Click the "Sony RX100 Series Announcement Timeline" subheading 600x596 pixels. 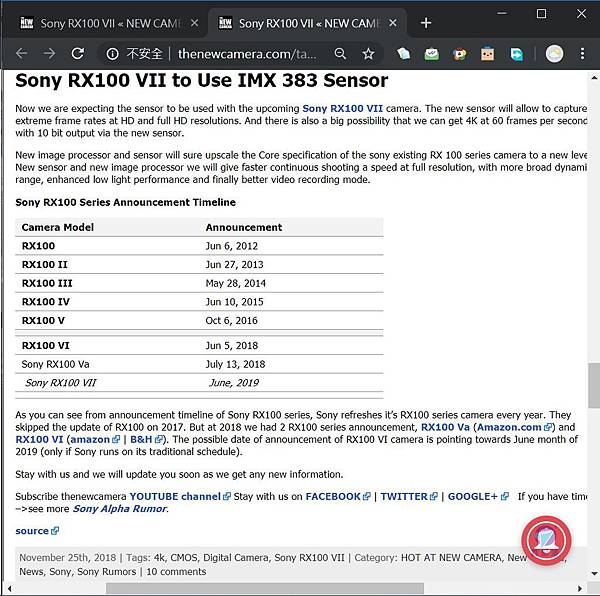coord(126,202)
